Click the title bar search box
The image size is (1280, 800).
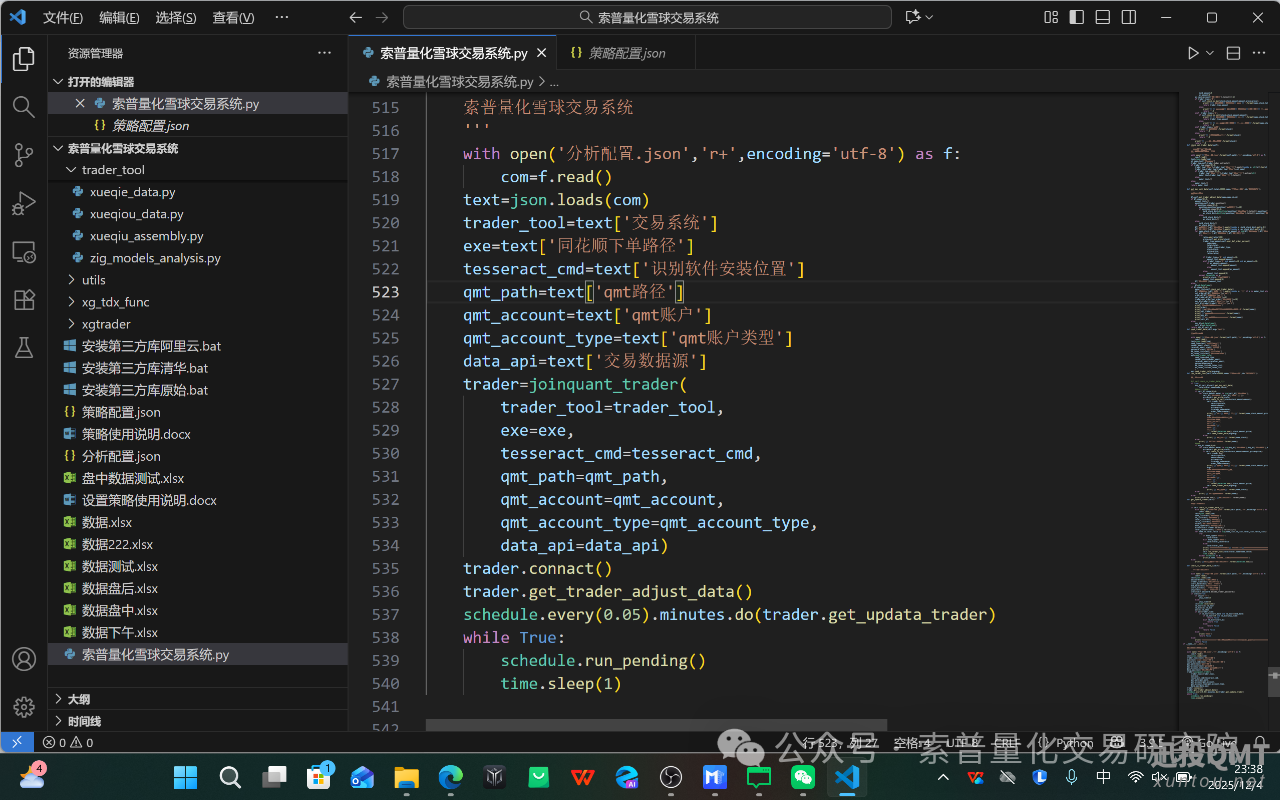click(x=647, y=17)
